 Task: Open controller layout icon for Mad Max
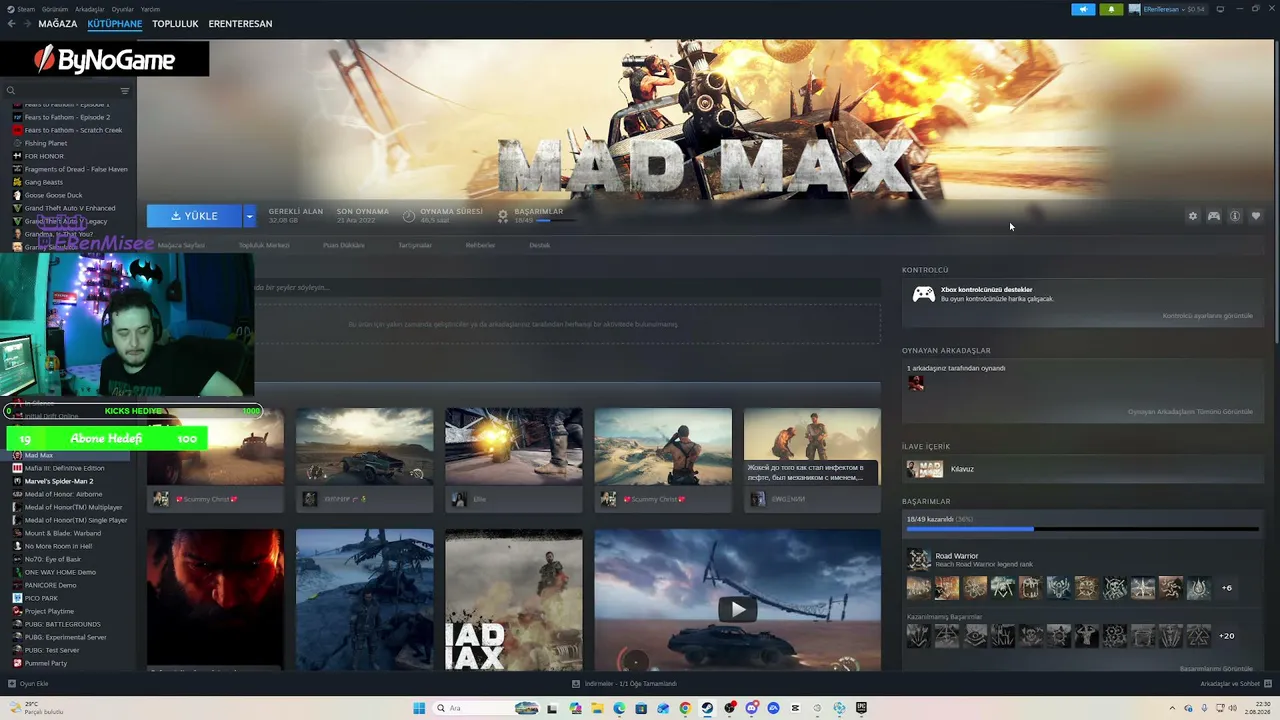point(1214,216)
